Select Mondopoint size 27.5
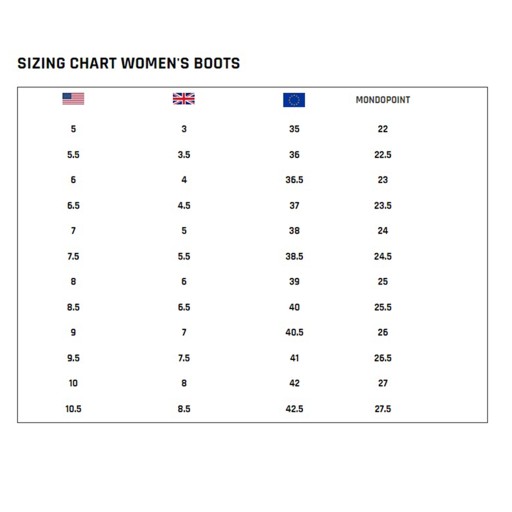Screen dimensions: 512x512 (x=383, y=409)
